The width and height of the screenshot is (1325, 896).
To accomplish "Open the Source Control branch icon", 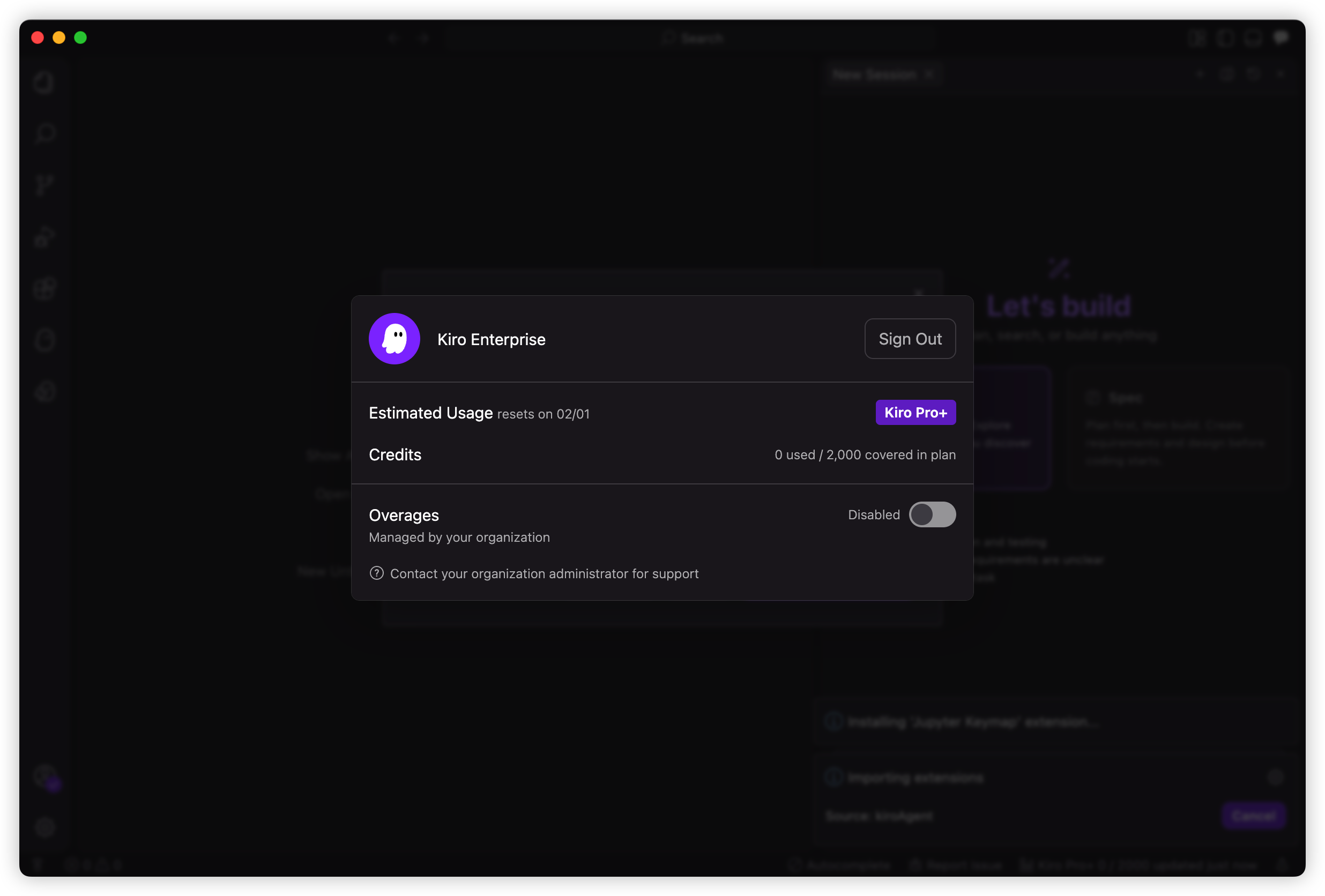I will pyautogui.click(x=44, y=185).
